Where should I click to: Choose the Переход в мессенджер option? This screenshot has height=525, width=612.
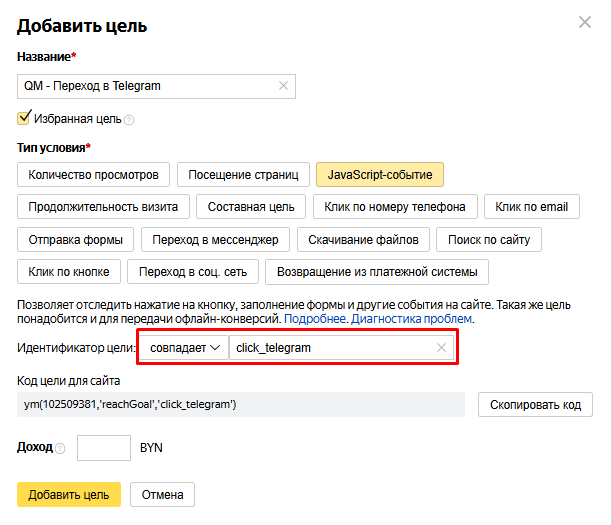click(x=215, y=240)
